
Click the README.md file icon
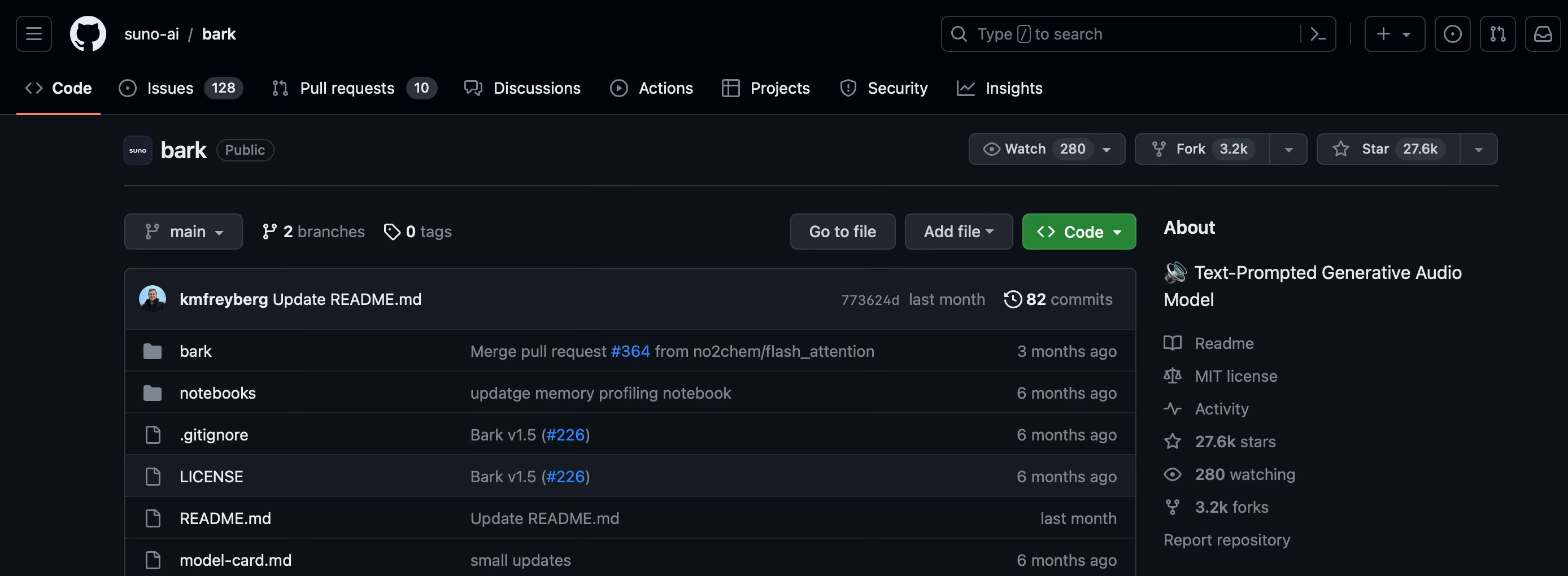coord(153,518)
